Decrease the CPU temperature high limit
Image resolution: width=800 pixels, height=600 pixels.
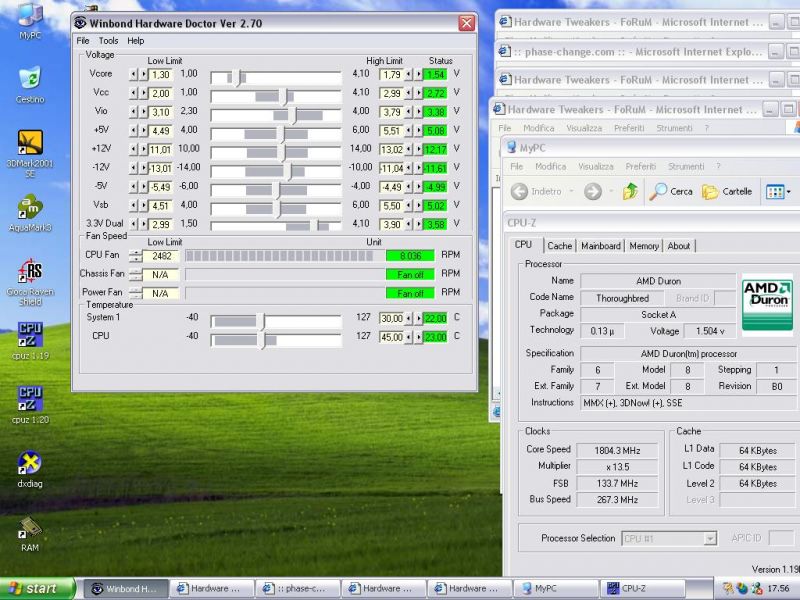pyautogui.click(x=408, y=337)
